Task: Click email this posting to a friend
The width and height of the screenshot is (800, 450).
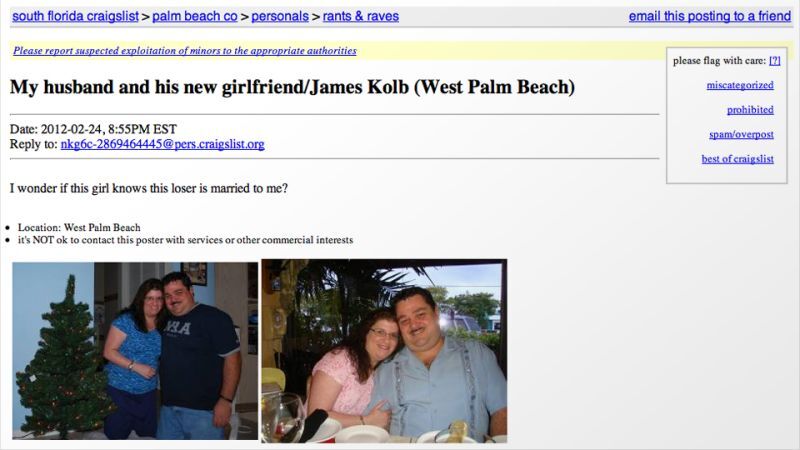Action: click(710, 16)
